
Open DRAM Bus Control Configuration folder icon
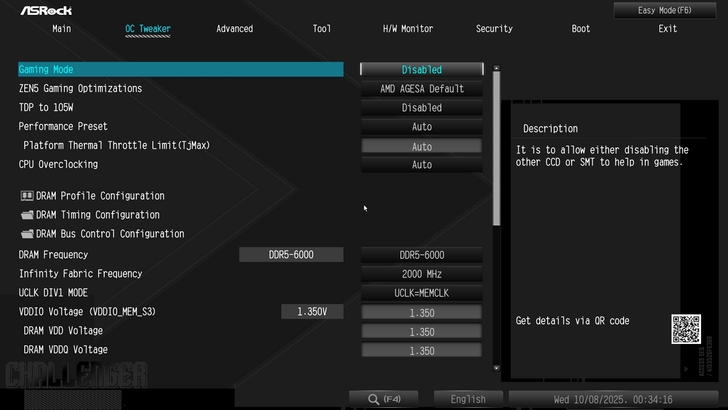tap(27, 234)
